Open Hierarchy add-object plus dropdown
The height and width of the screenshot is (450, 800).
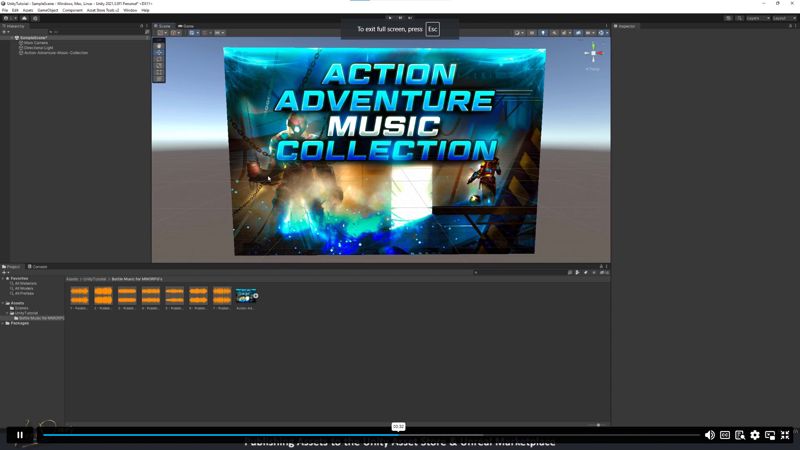[6, 32]
